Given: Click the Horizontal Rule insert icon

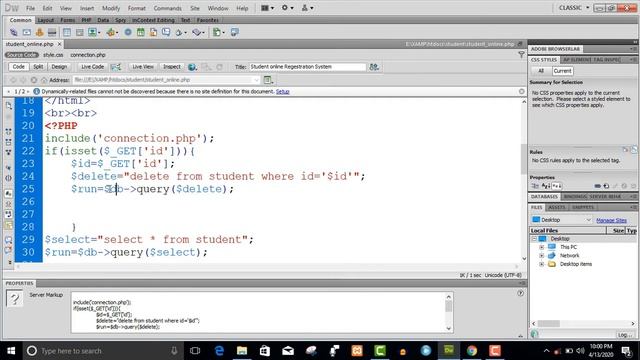Looking at the screenshot, I should 52,32.
